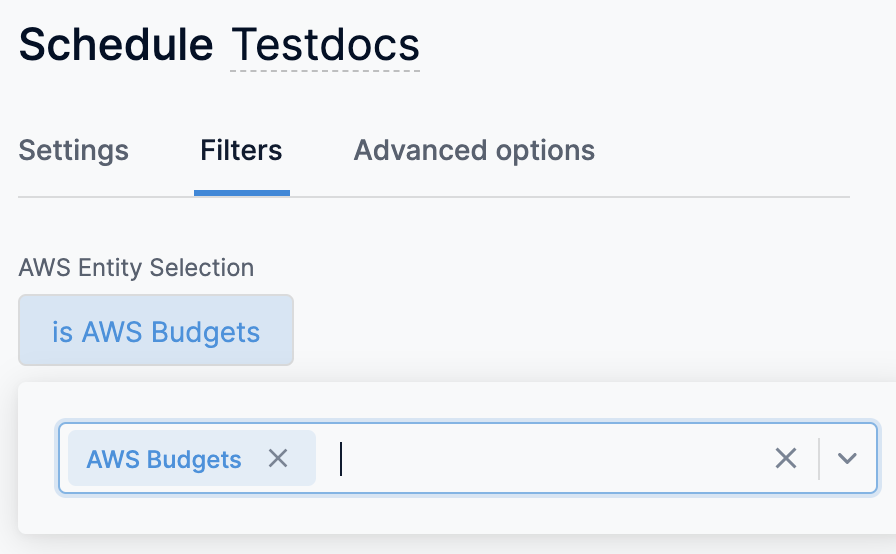Remove the AWS Budgets chip
Screen dimensions: 896x554
pos(278,458)
